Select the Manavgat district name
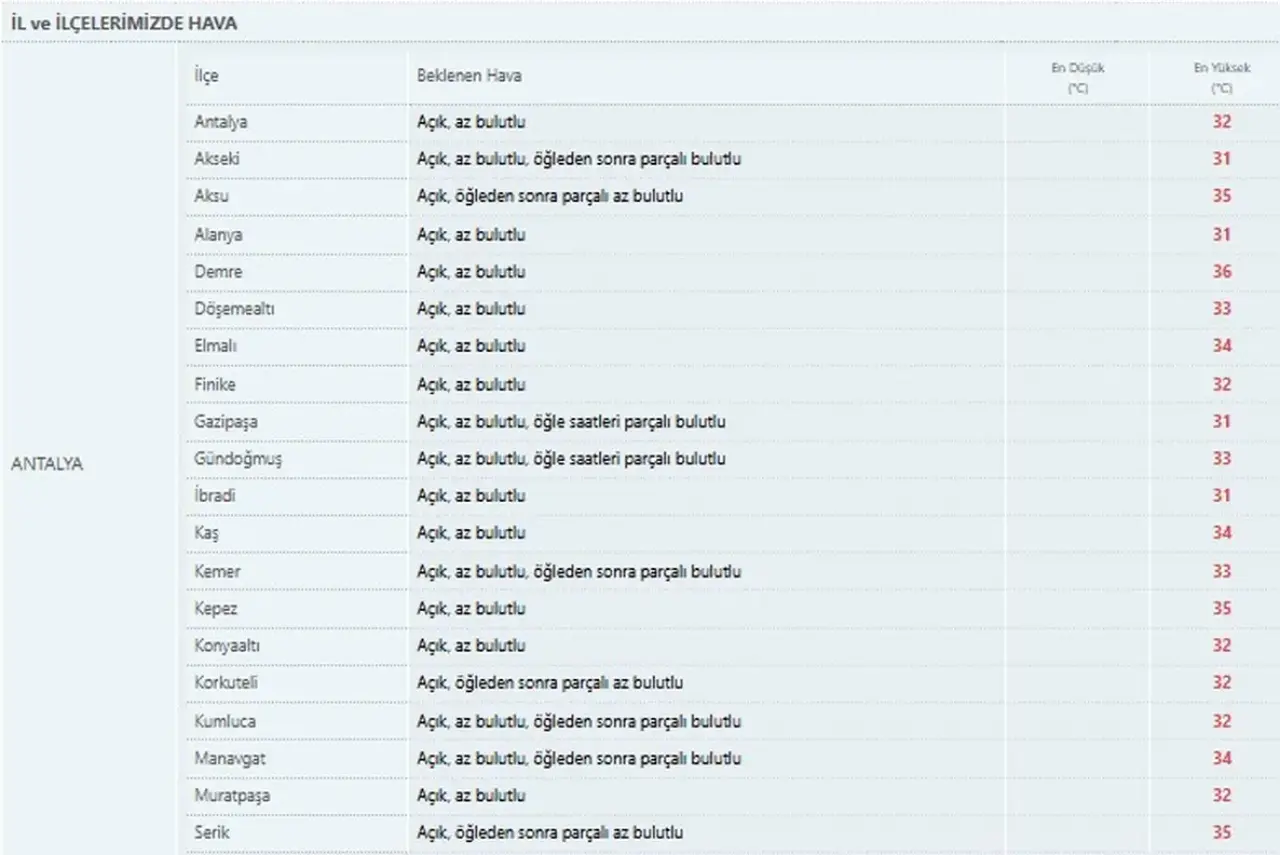The width and height of the screenshot is (1280, 855). [x=229, y=759]
